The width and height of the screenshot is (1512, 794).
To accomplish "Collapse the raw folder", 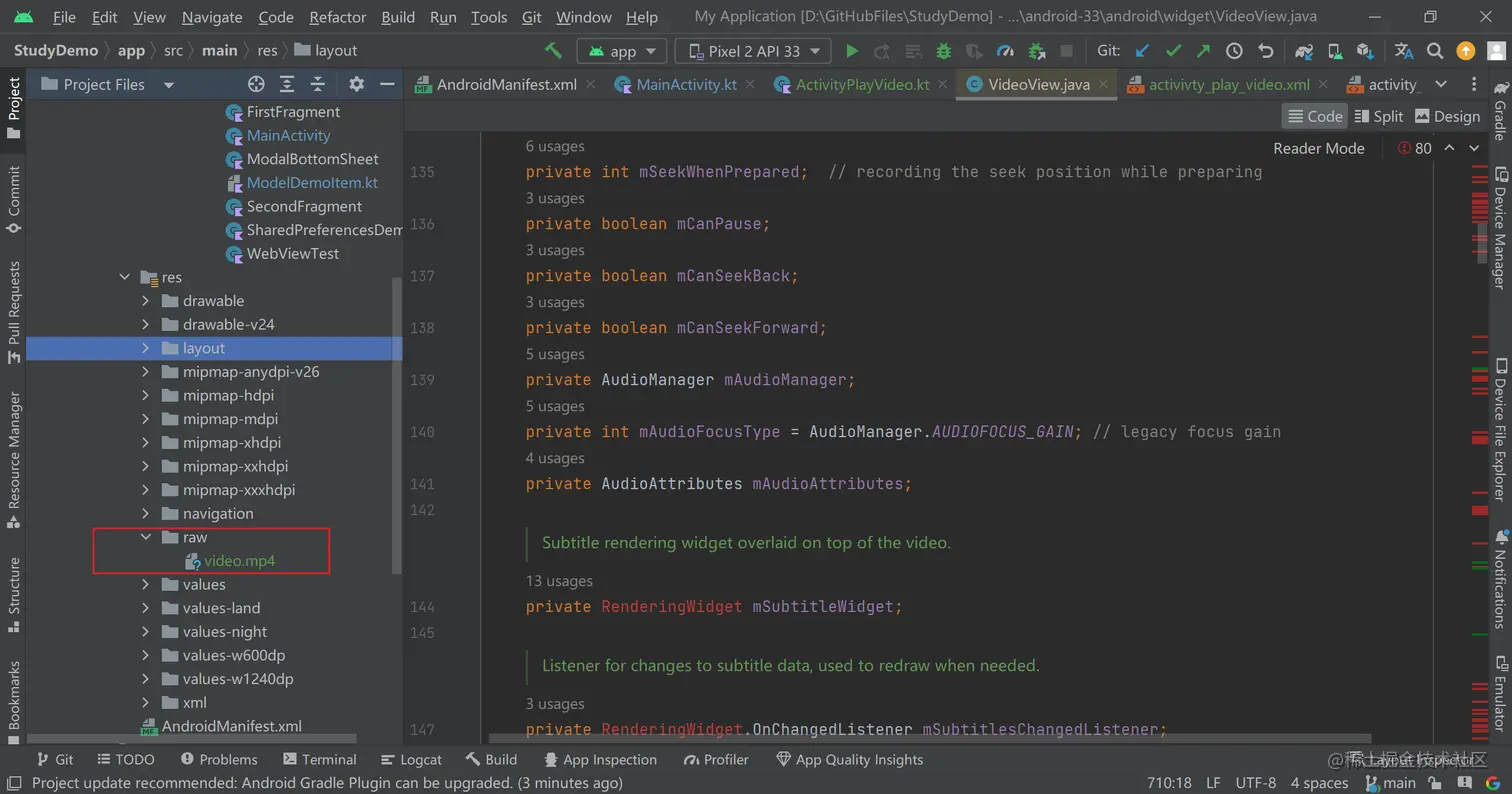I will tap(146, 537).
